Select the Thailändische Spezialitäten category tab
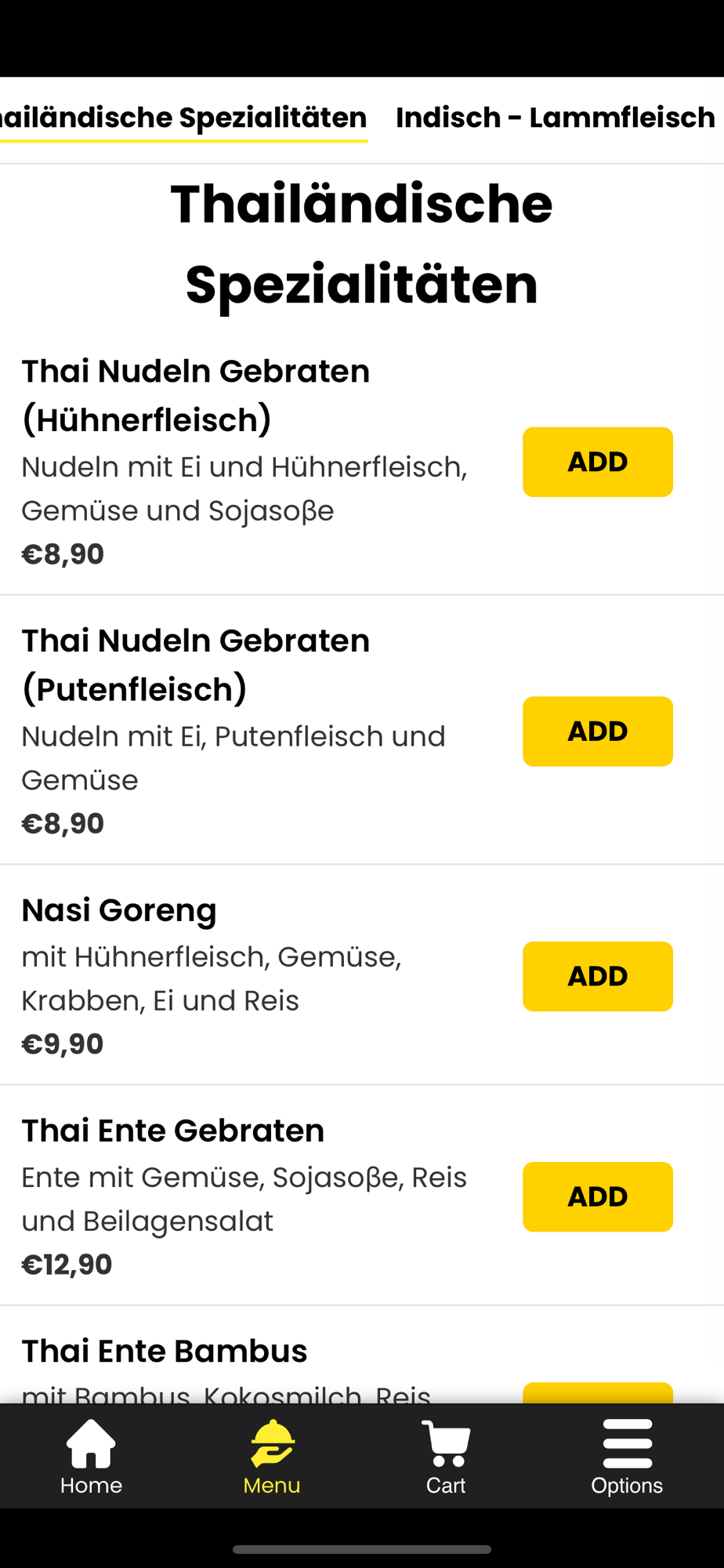 183,118
